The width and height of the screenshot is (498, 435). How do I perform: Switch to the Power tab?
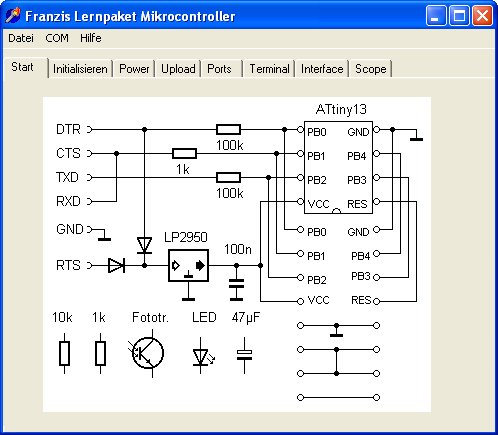coord(134,69)
